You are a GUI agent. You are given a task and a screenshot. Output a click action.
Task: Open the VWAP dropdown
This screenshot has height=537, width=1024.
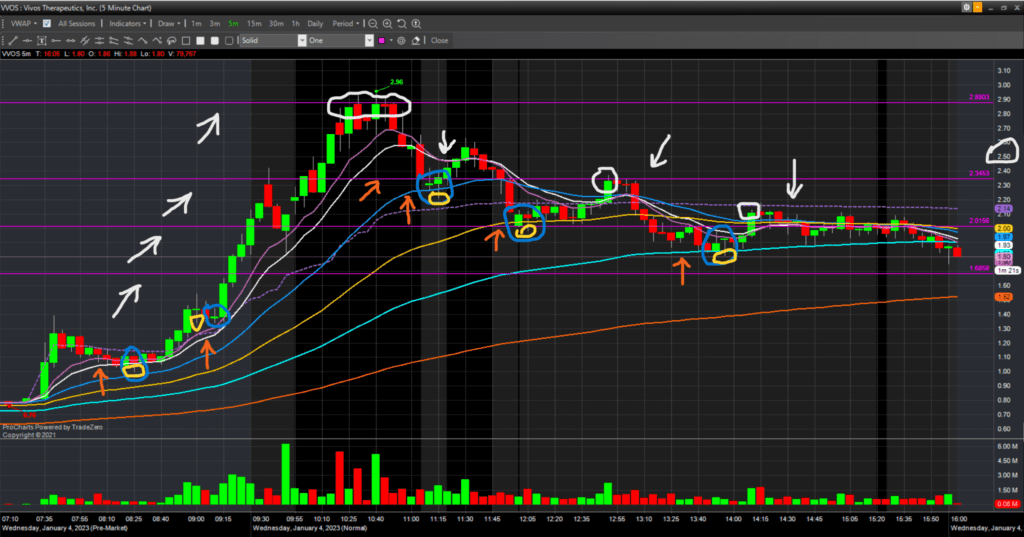20,22
